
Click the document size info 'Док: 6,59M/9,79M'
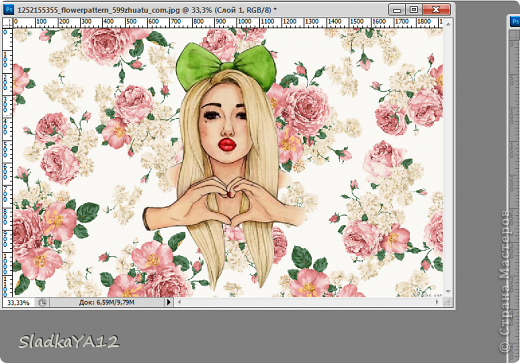point(107,302)
